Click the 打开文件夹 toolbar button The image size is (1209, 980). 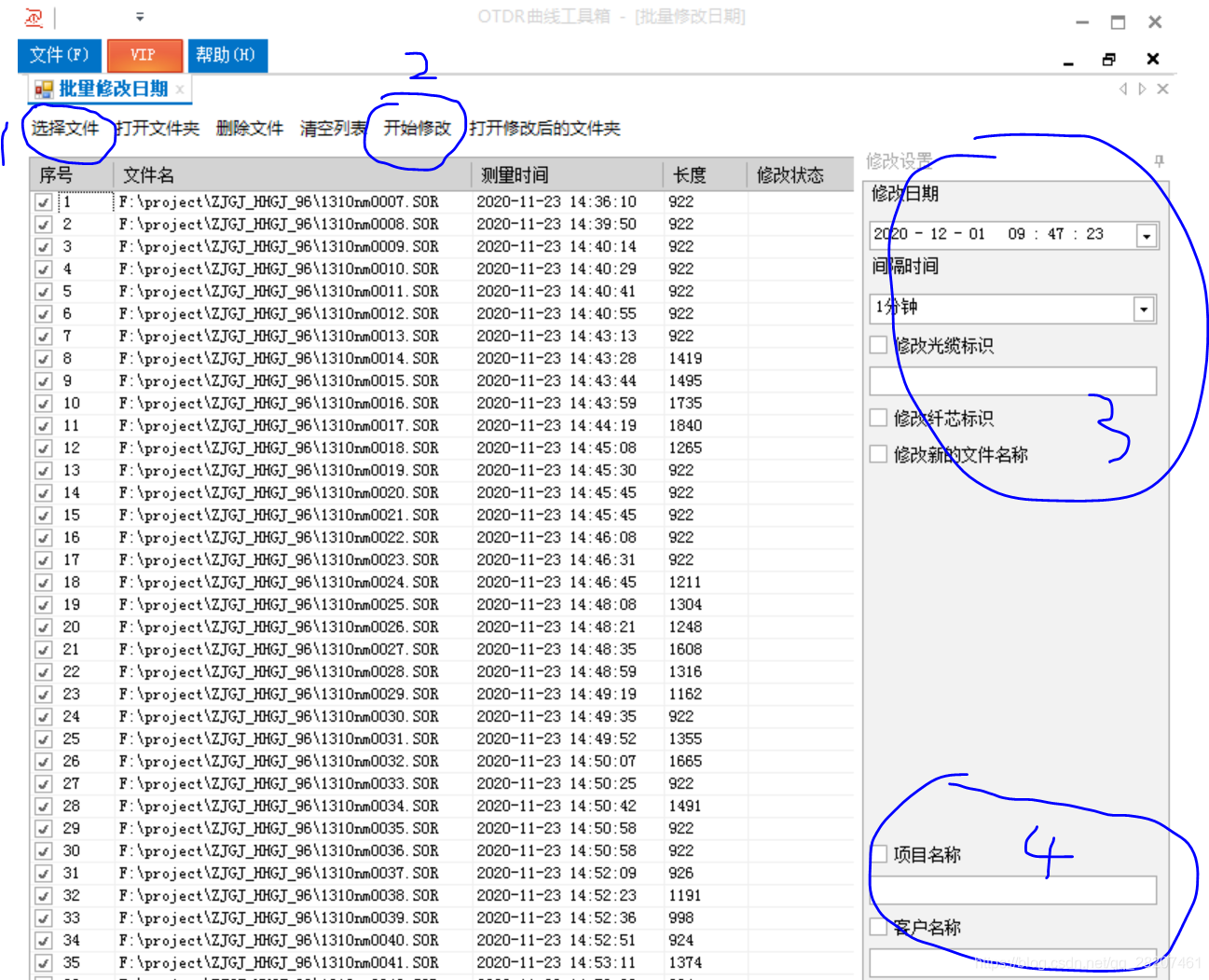click(158, 129)
